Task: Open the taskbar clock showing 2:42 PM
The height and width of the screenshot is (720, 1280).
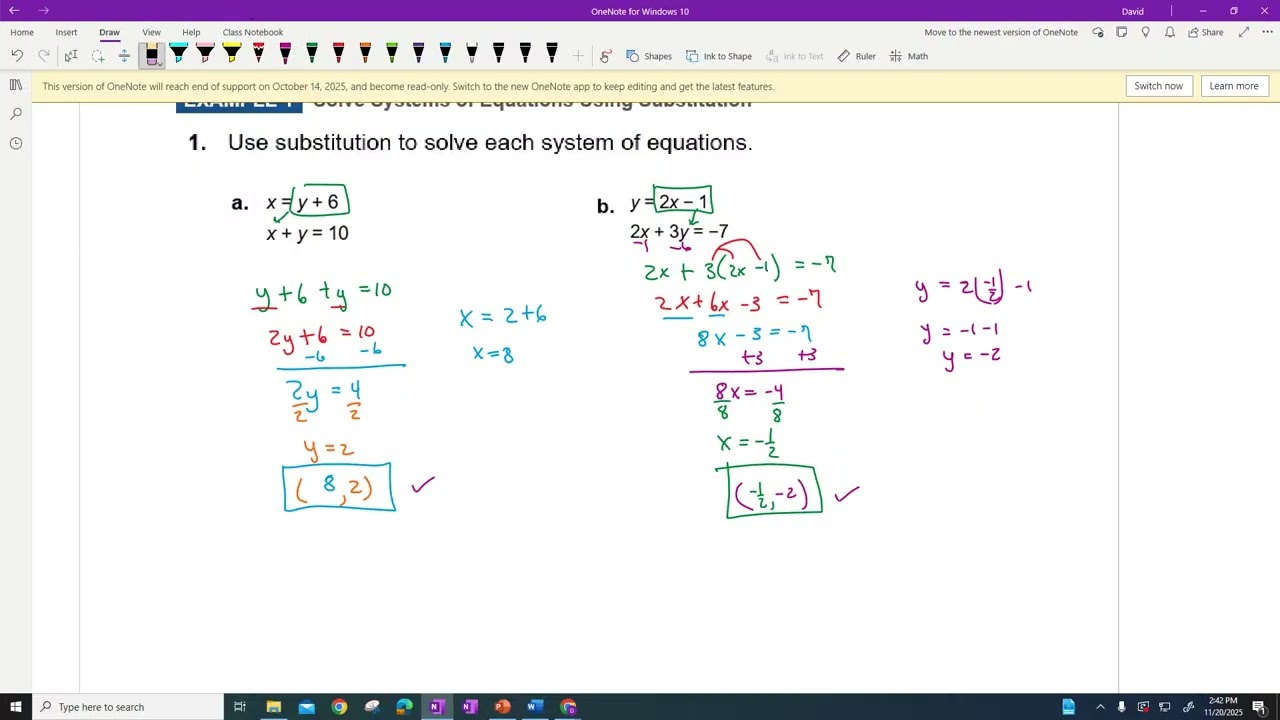Action: coord(1223,707)
